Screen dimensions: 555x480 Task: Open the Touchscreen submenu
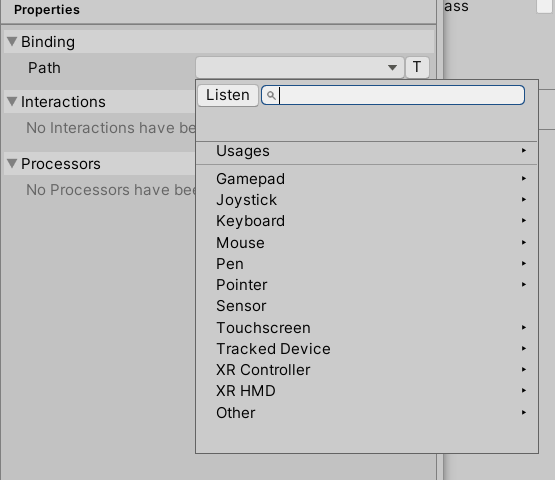tap(367, 328)
